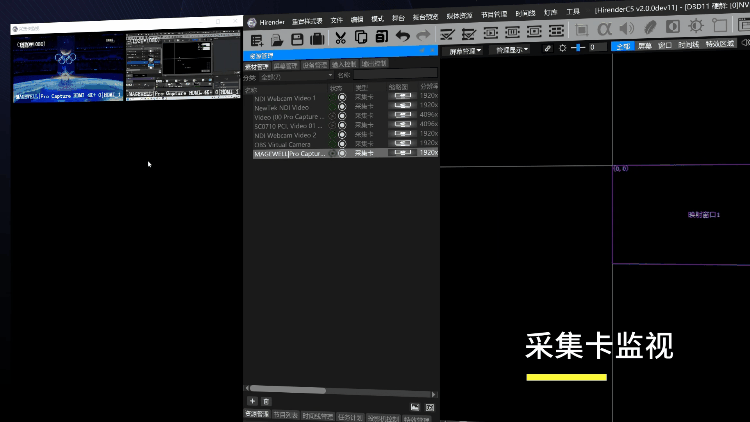Click the 特效区域 view button
Image resolution: width=750 pixels, height=422 pixels.
pyautogui.click(x=720, y=44)
